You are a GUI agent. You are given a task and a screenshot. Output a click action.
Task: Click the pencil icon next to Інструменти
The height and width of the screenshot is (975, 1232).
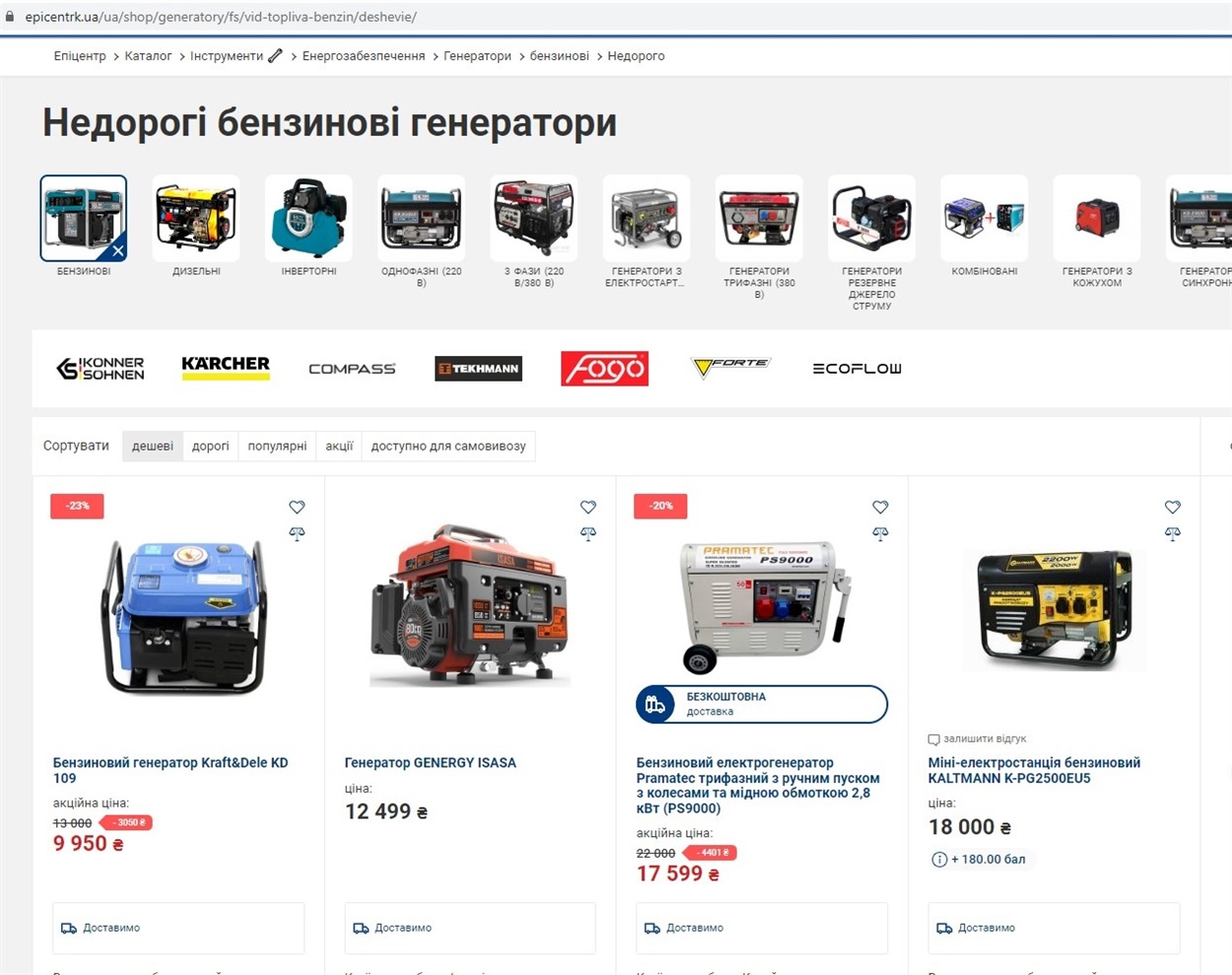[275, 56]
